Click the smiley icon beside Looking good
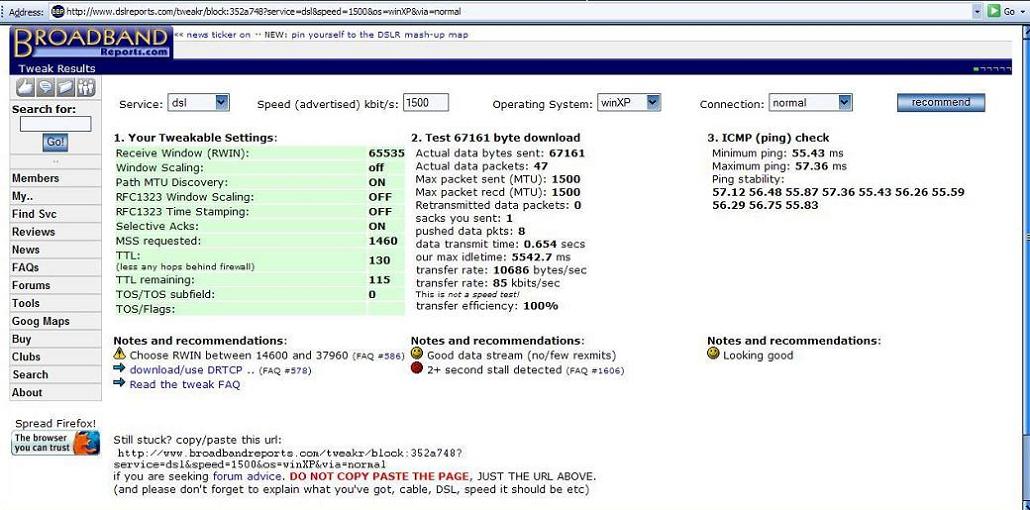 coord(713,354)
